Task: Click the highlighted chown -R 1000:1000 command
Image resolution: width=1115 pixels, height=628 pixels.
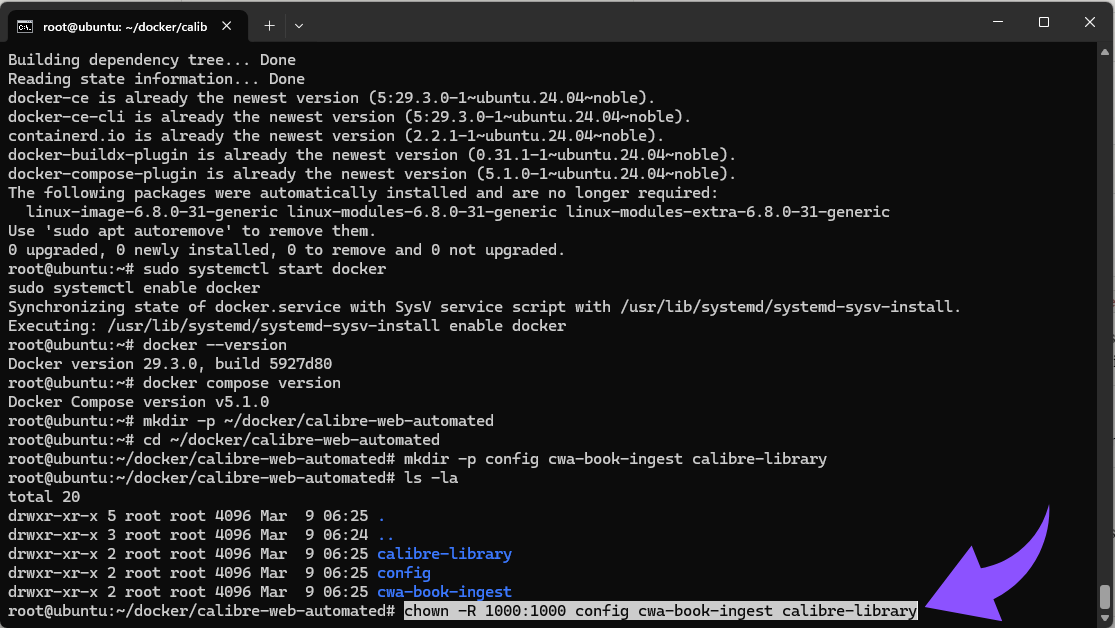Action: click(660, 611)
